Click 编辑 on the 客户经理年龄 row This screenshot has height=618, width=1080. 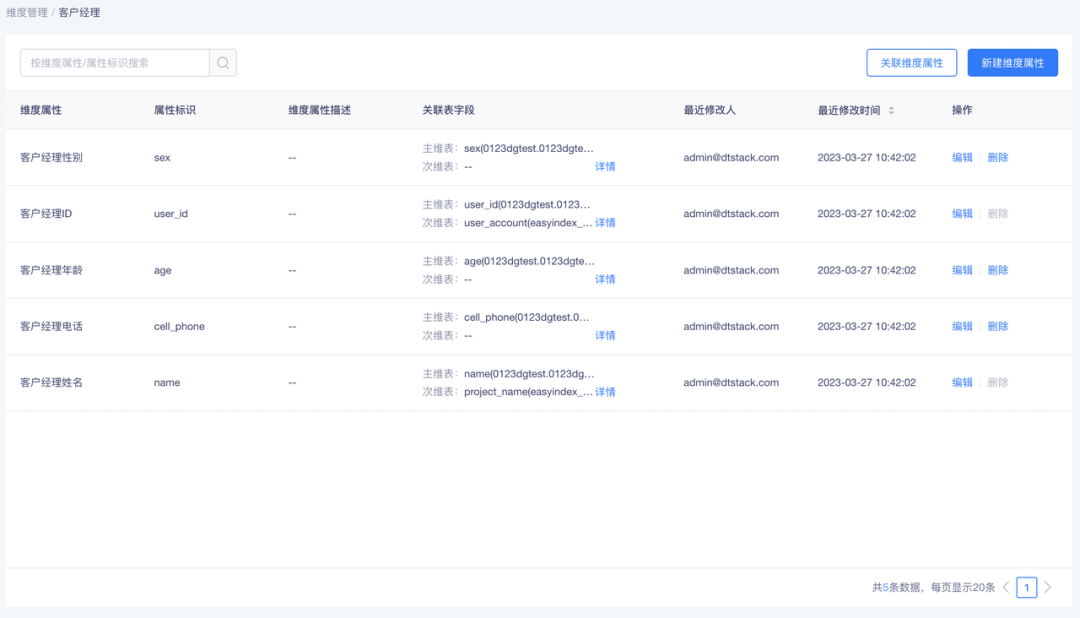961,270
